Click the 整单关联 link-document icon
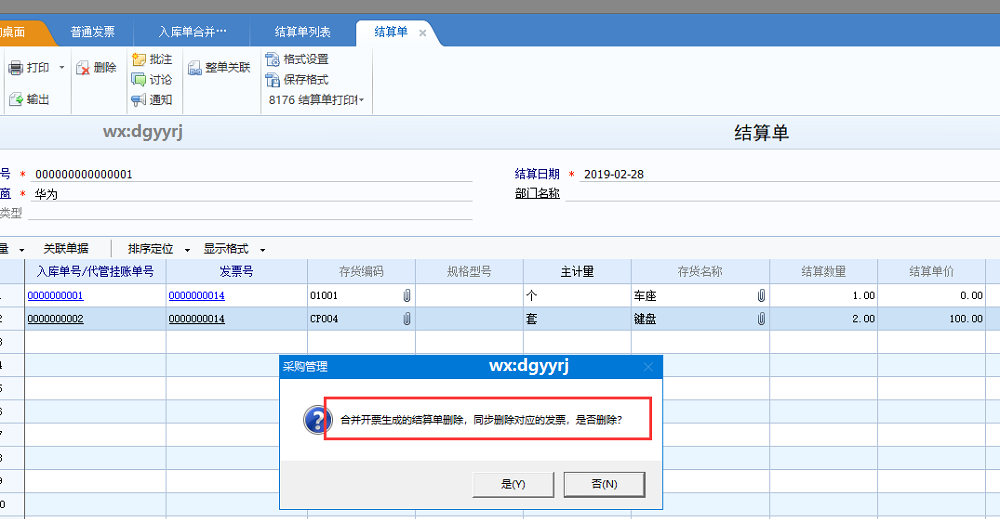The height and width of the screenshot is (519, 1000). (x=195, y=68)
